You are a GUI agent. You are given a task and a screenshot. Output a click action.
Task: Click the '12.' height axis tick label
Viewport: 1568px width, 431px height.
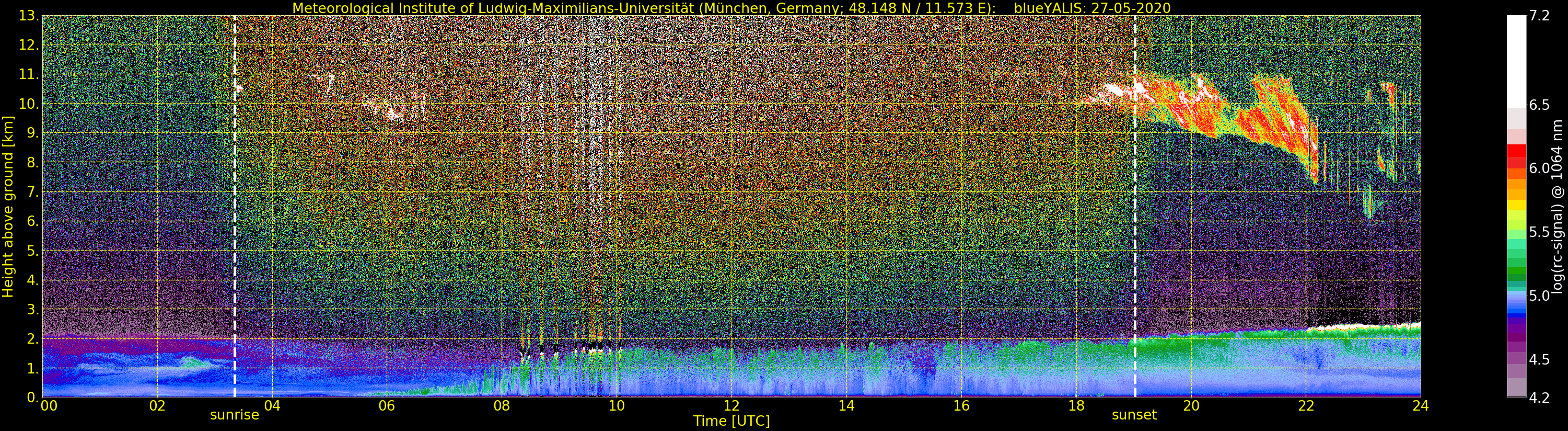pos(29,45)
